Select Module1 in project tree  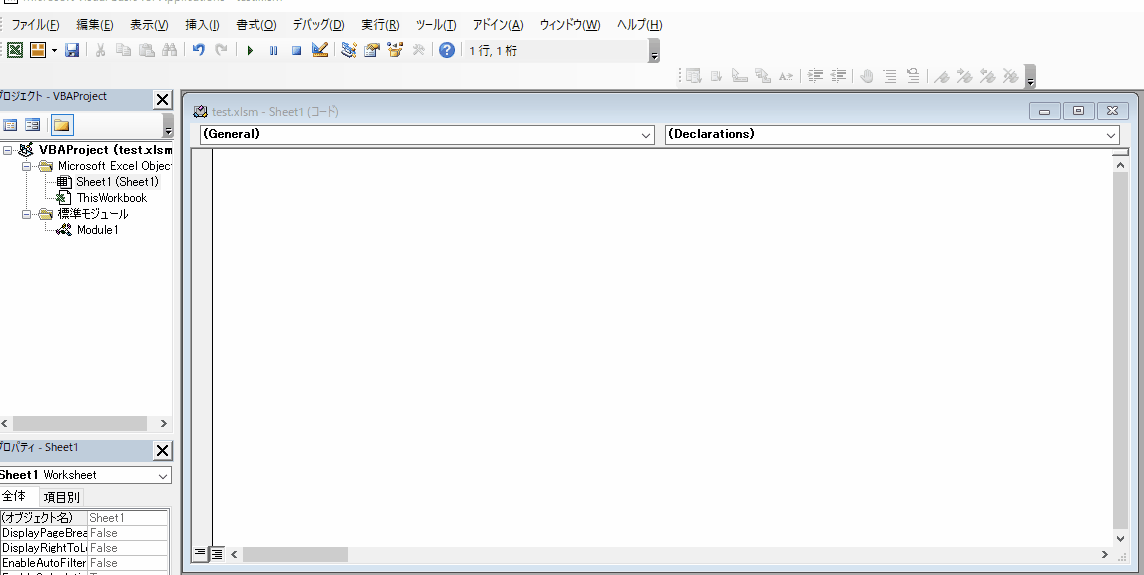[x=97, y=230]
